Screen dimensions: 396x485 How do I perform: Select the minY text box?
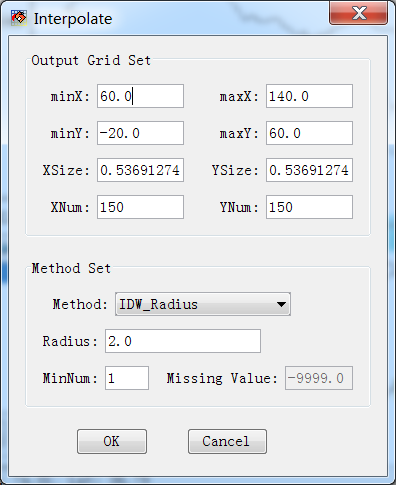tap(140, 133)
